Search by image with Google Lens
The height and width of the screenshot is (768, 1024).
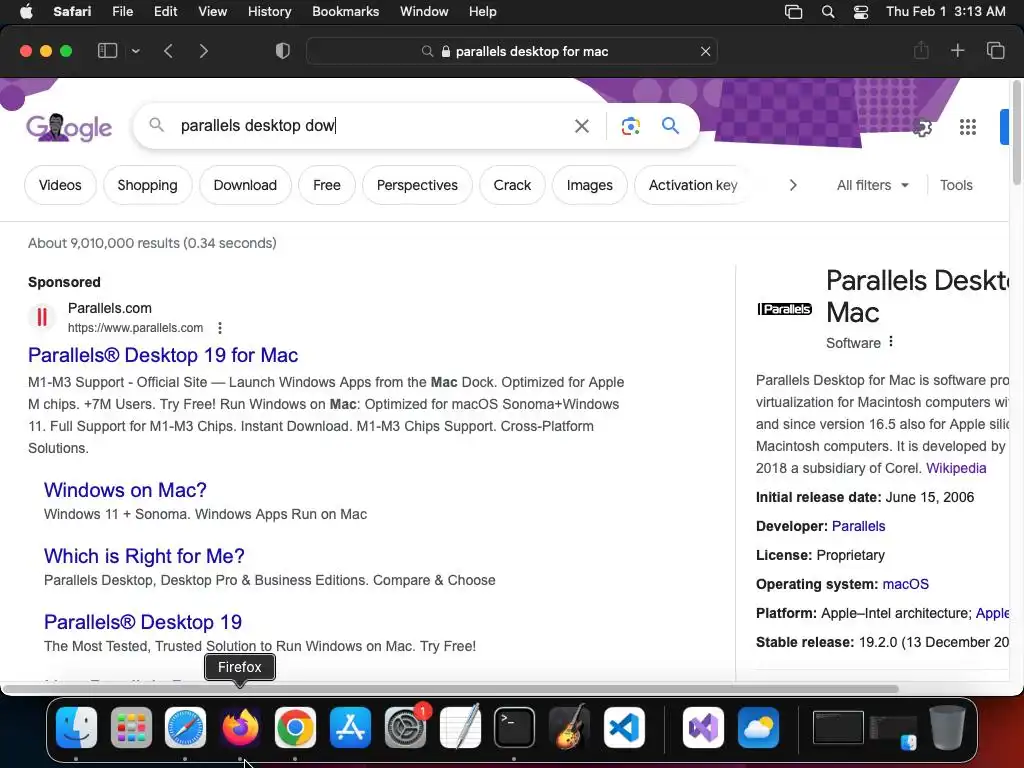click(x=630, y=125)
